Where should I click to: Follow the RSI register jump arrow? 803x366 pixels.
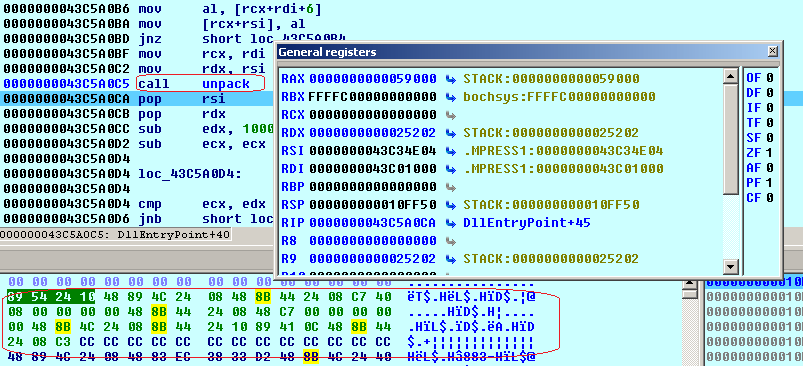click(x=451, y=151)
